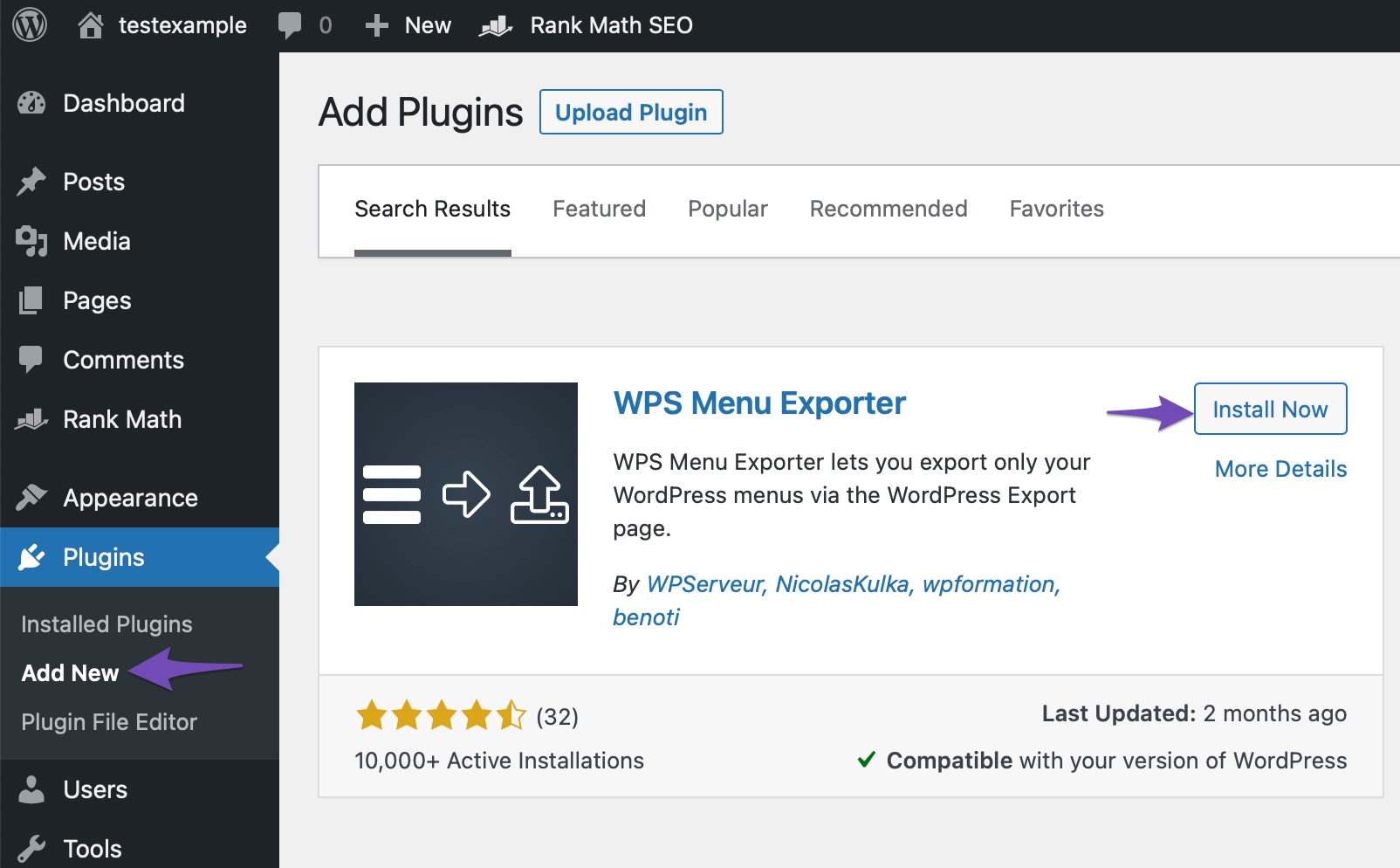1400x868 pixels.
Task: Open the site home icon in admin bar
Action: tap(90, 25)
